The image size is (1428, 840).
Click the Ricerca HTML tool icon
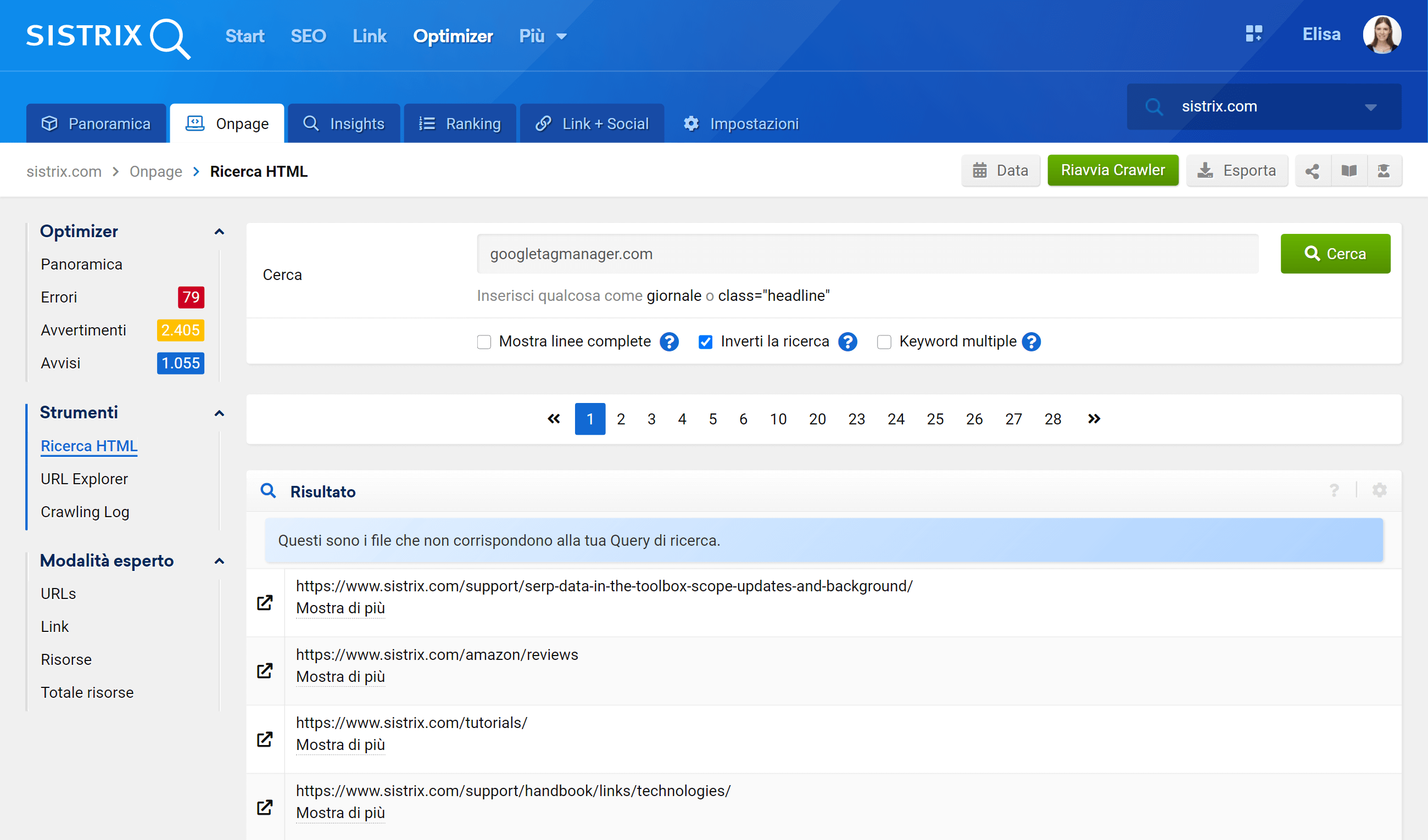point(88,446)
